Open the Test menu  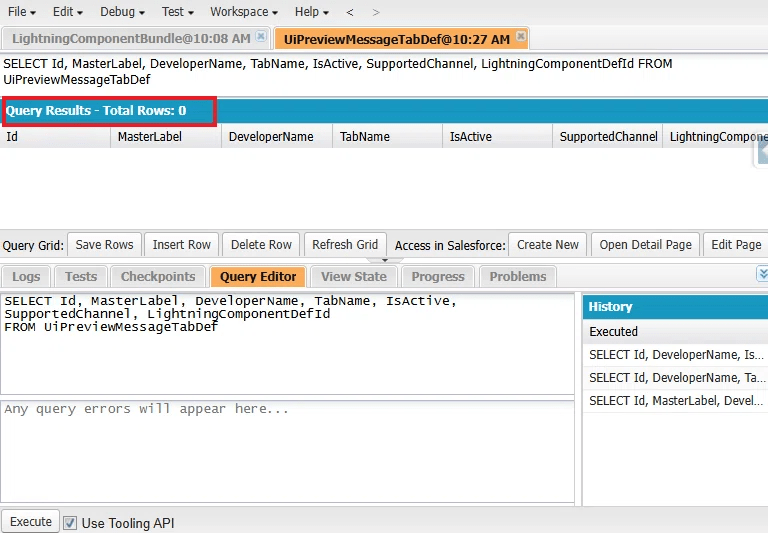coord(178,12)
